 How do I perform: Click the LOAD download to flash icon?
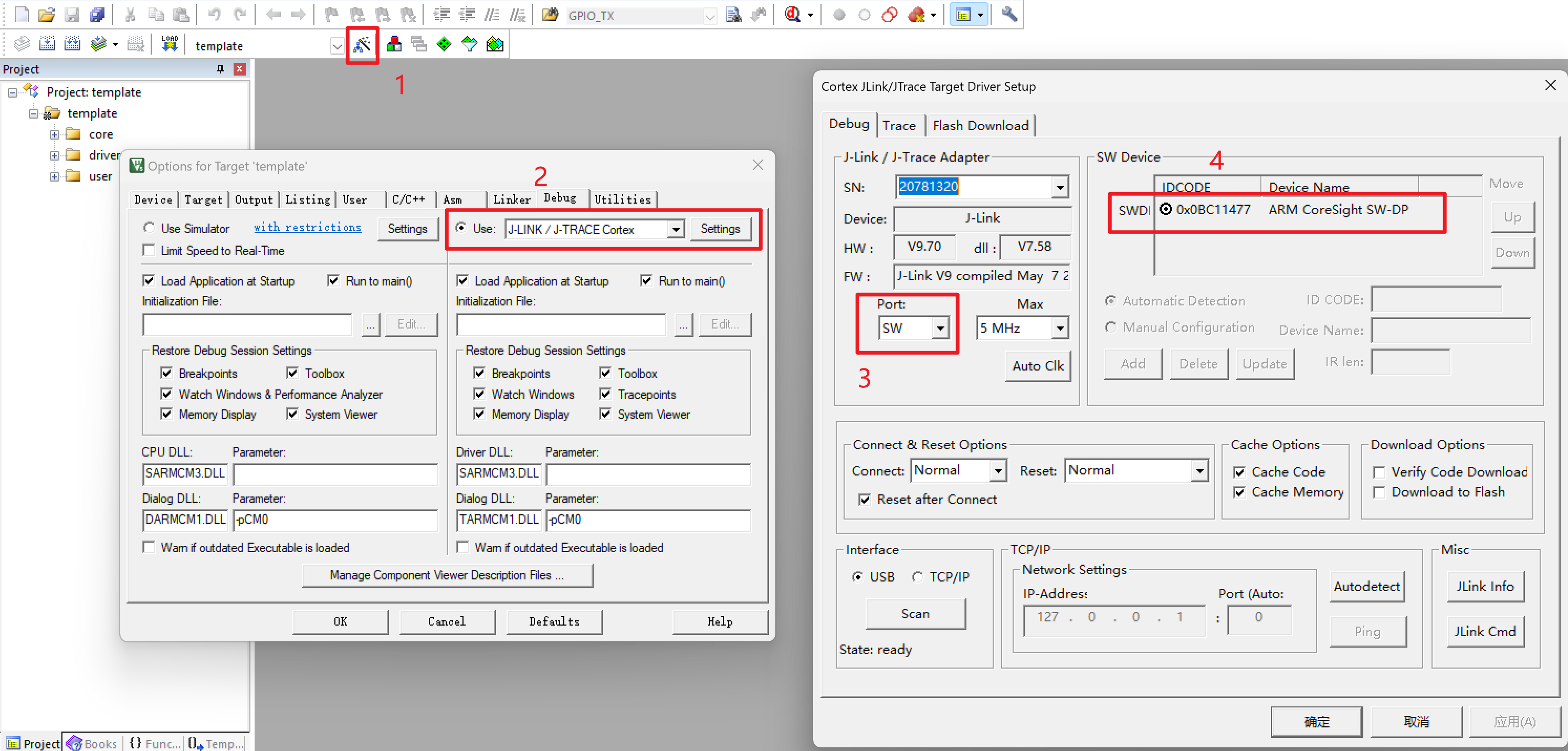[169, 45]
